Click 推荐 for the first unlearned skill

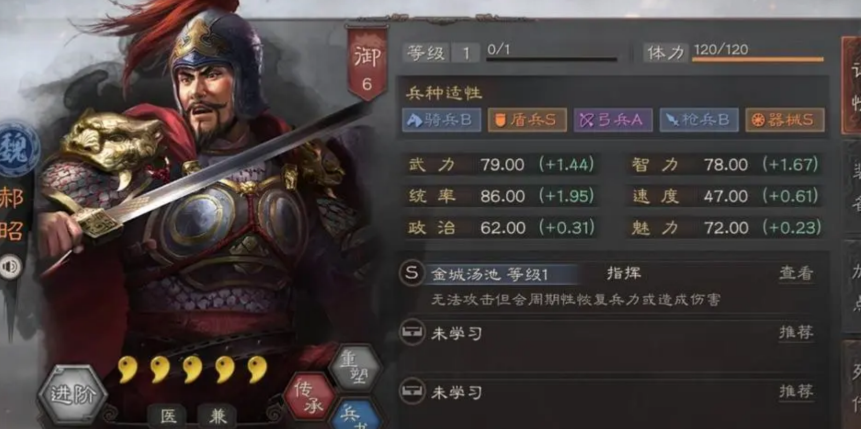pos(796,332)
